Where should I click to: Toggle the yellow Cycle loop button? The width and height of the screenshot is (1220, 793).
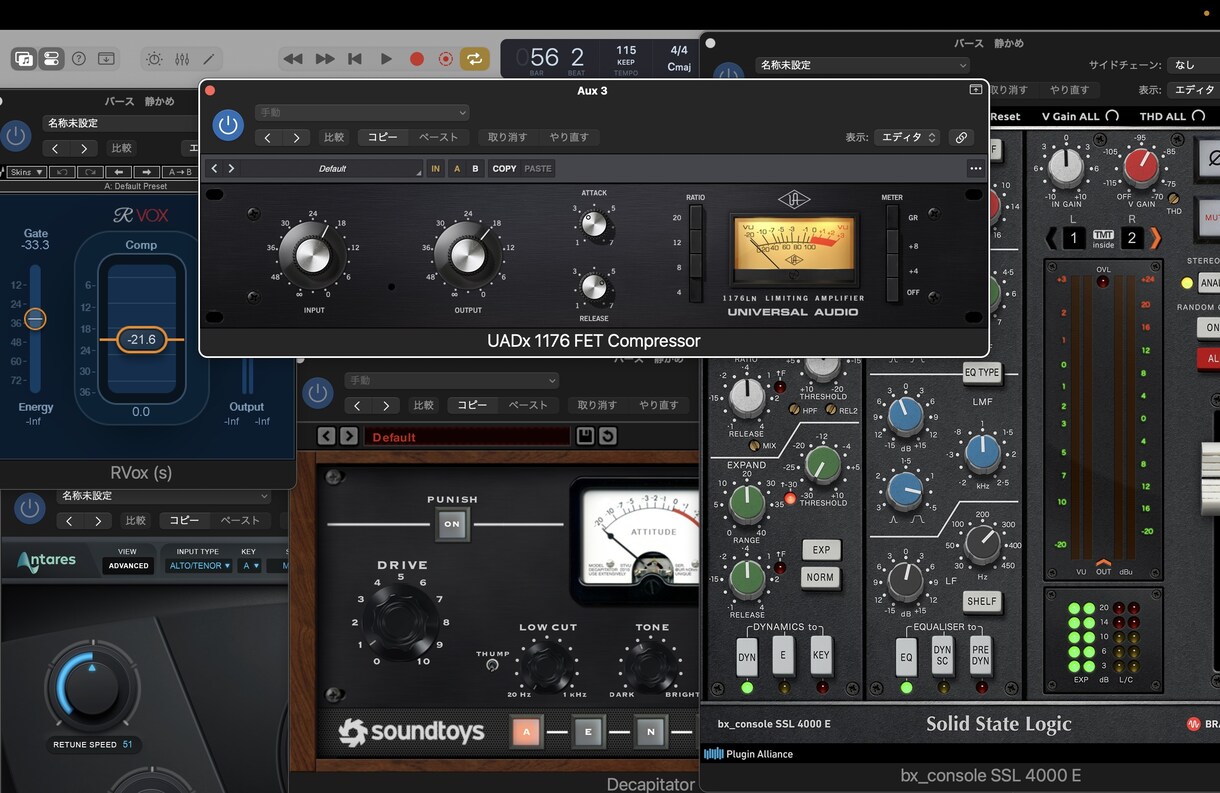click(x=474, y=59)
